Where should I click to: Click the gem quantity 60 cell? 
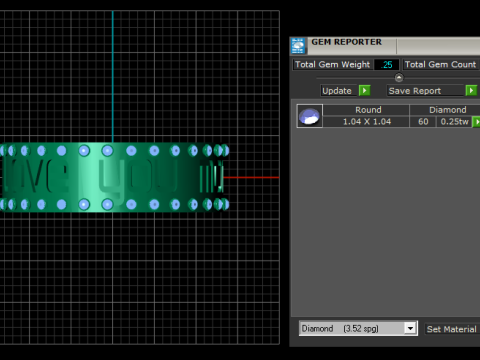pos(423,122)
